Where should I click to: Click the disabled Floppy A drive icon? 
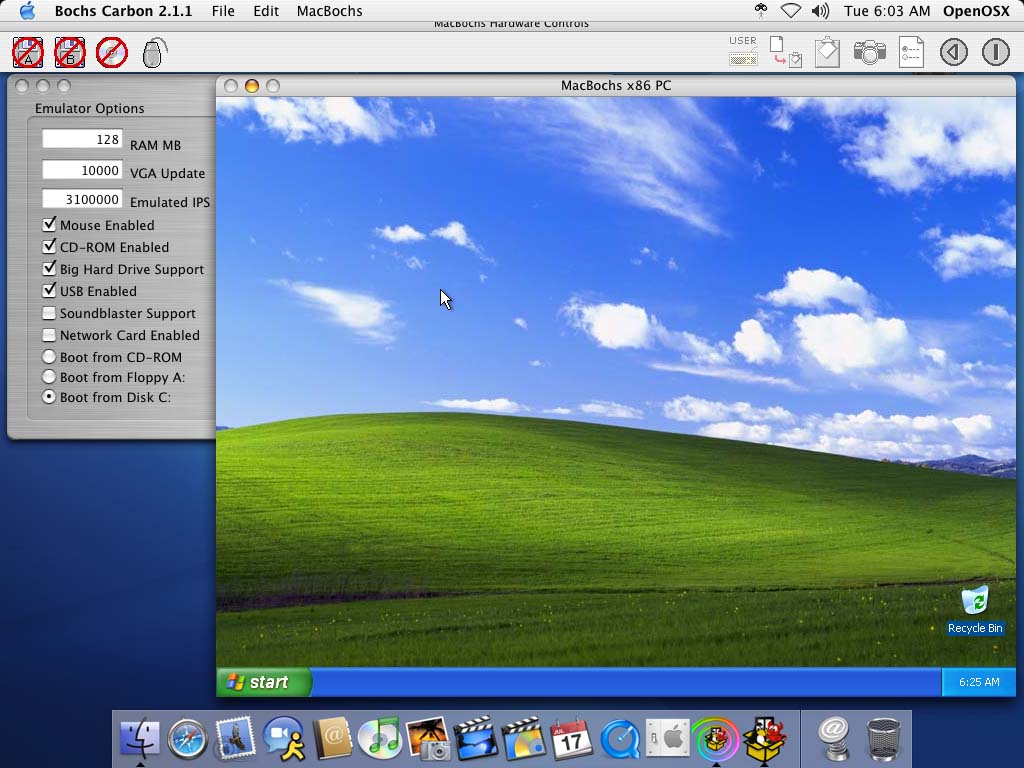[28, 52]
